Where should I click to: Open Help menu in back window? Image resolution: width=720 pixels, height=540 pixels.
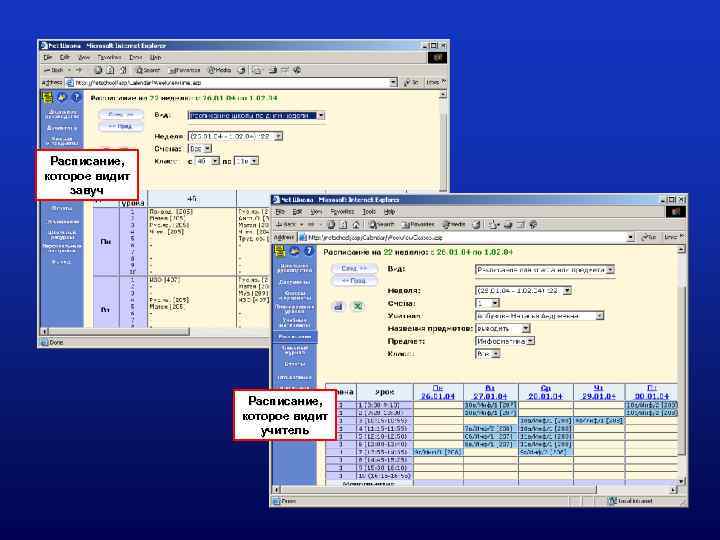pos(156,57)
